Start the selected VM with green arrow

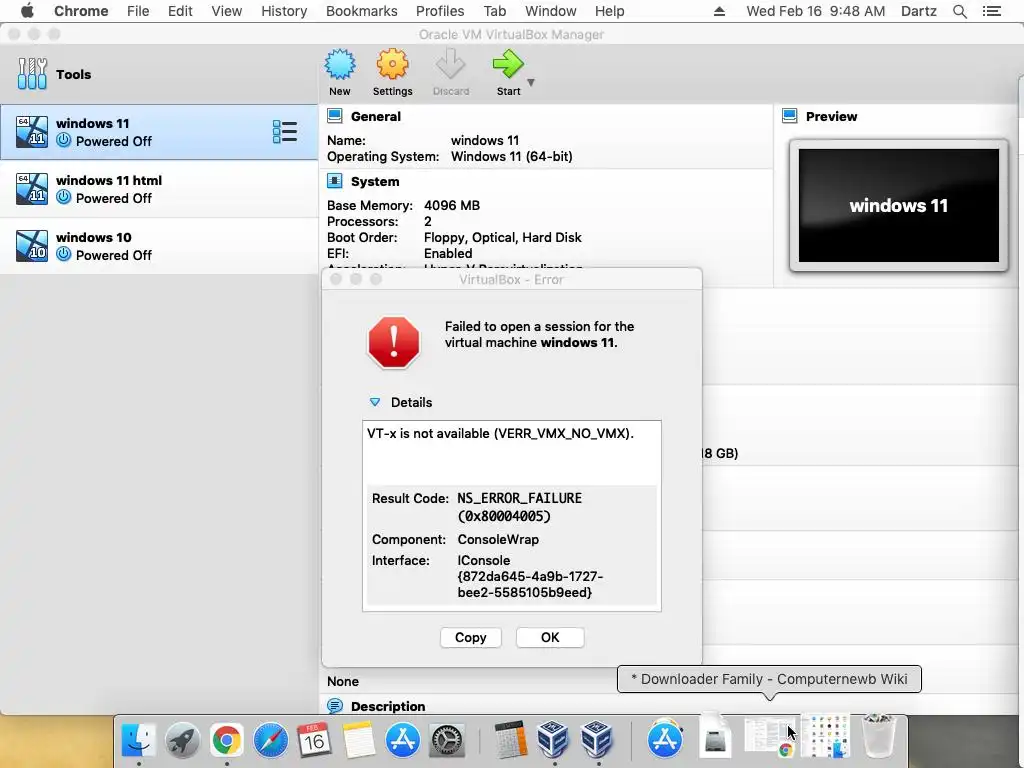point(507,65)
